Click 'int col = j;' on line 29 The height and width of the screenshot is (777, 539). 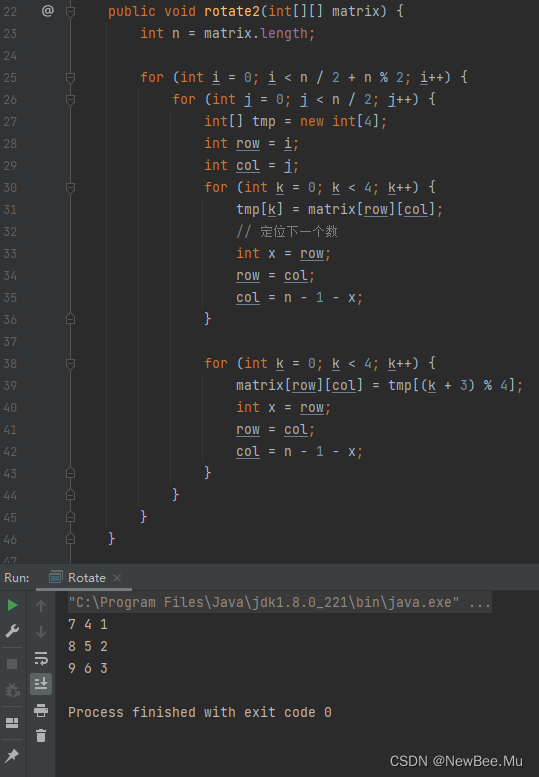(x=252, y=165)
